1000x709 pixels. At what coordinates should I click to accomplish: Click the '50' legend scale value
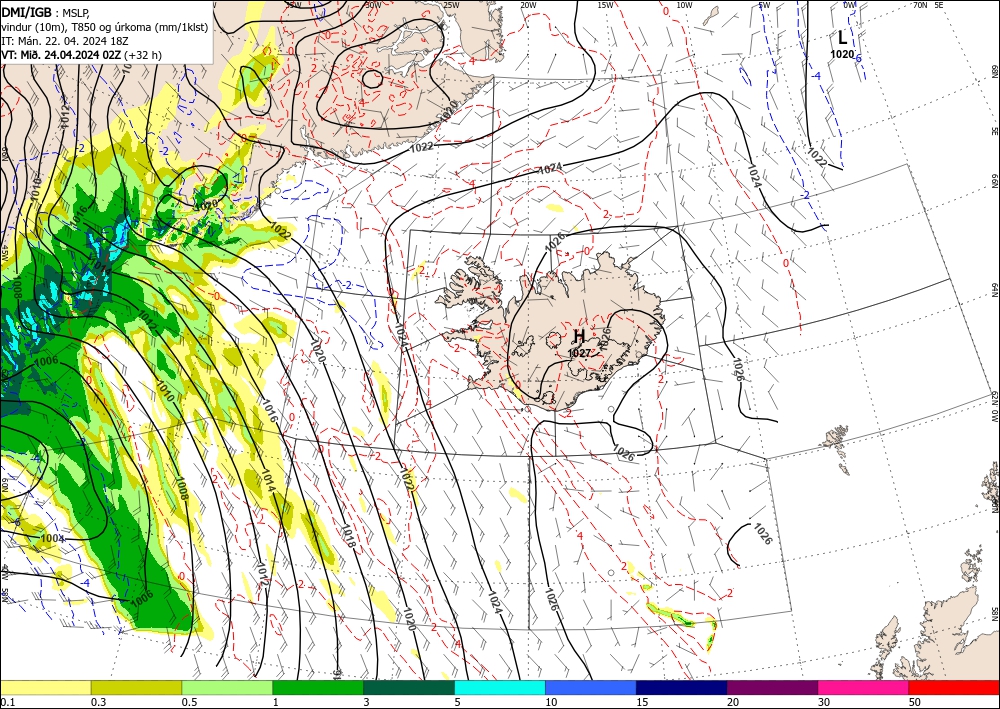tap(915, 702)
